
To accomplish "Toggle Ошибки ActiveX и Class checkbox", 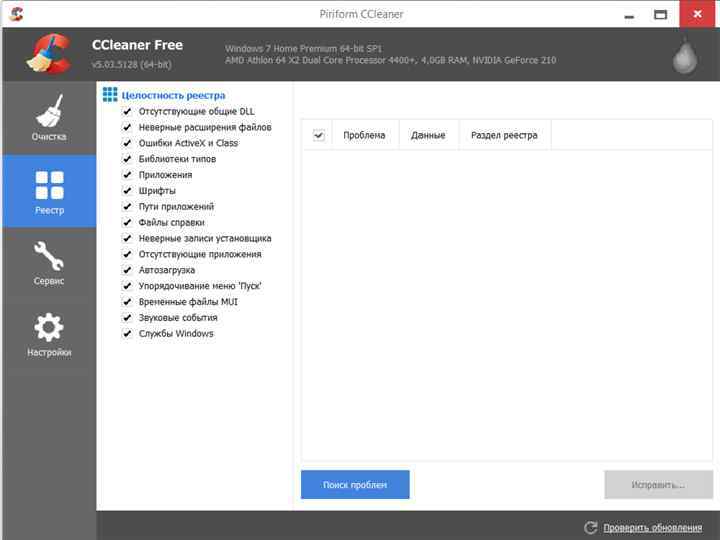I will pyautogui.click(x=127, y=143).
